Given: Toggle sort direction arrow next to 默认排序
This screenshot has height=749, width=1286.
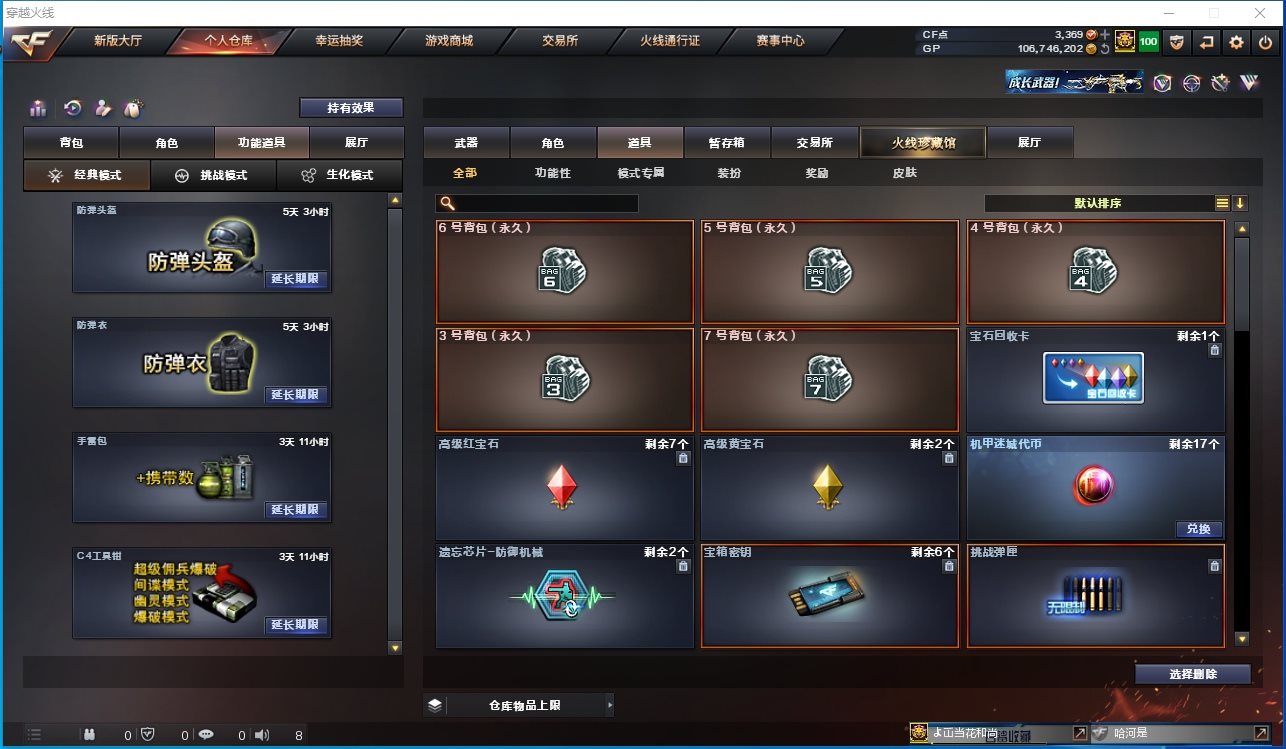Looking at the screenshot, I should (1240, 203).
